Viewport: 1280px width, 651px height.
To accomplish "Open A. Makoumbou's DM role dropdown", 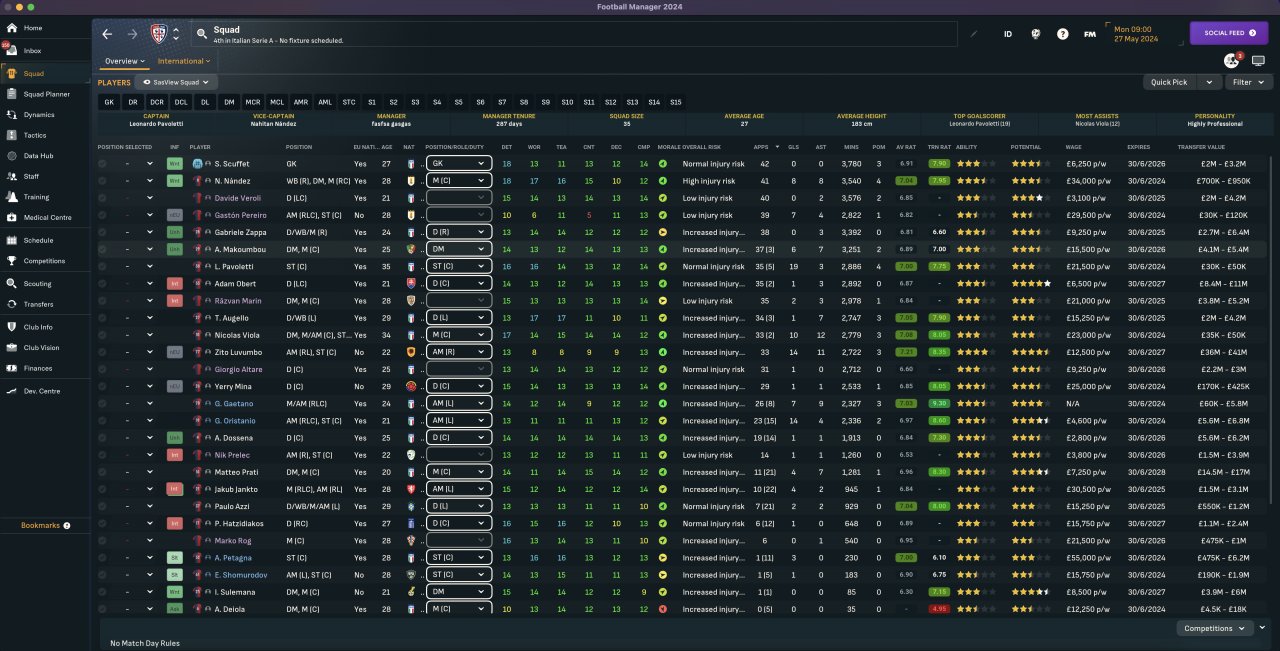I will (458, 250).
